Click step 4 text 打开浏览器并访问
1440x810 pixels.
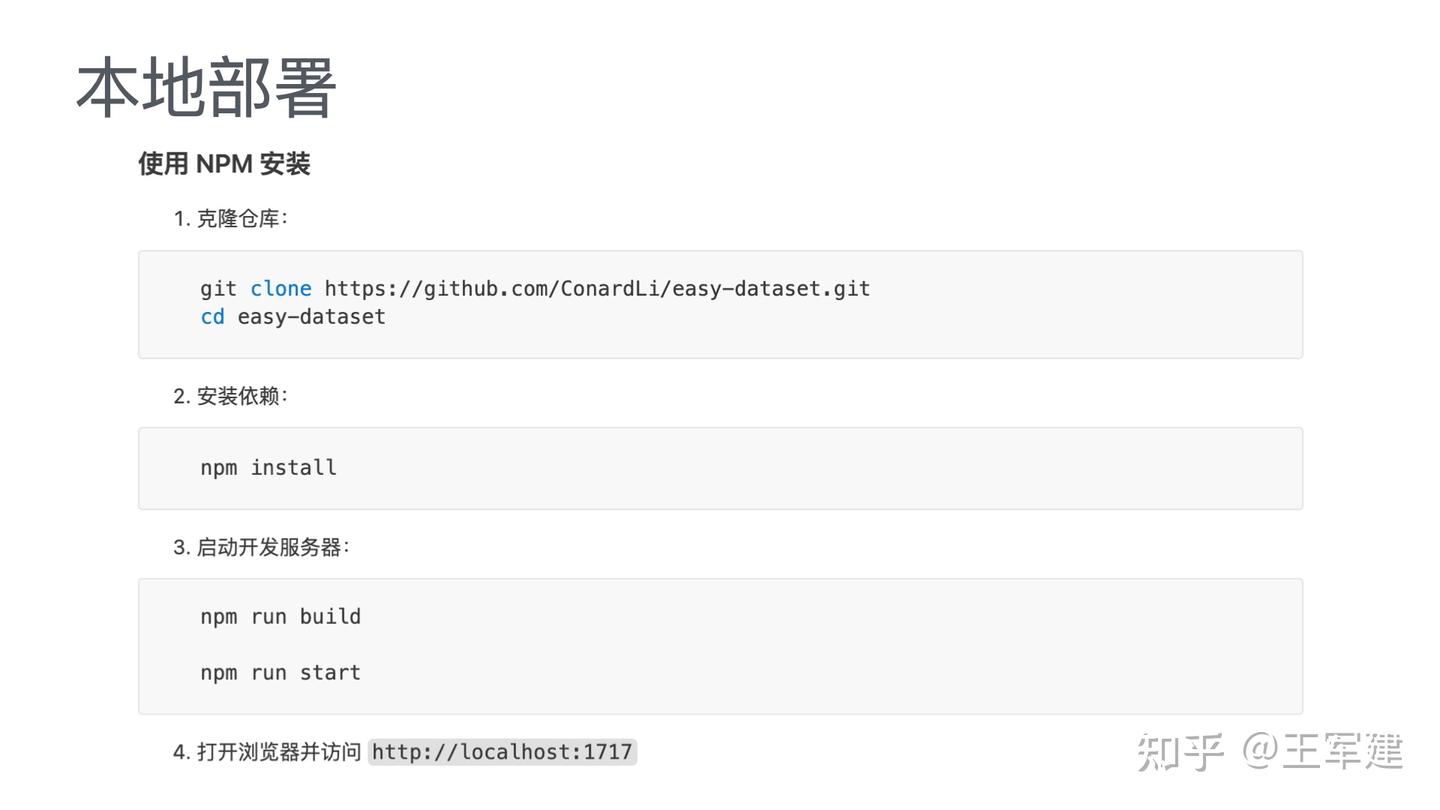tap(278, 752)
